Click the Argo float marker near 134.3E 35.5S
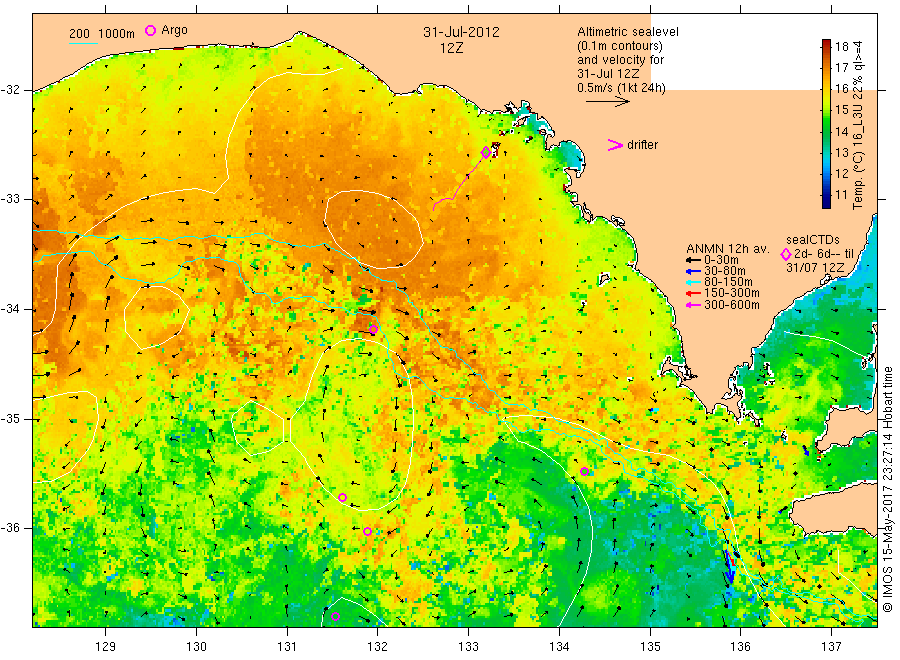 584,472
